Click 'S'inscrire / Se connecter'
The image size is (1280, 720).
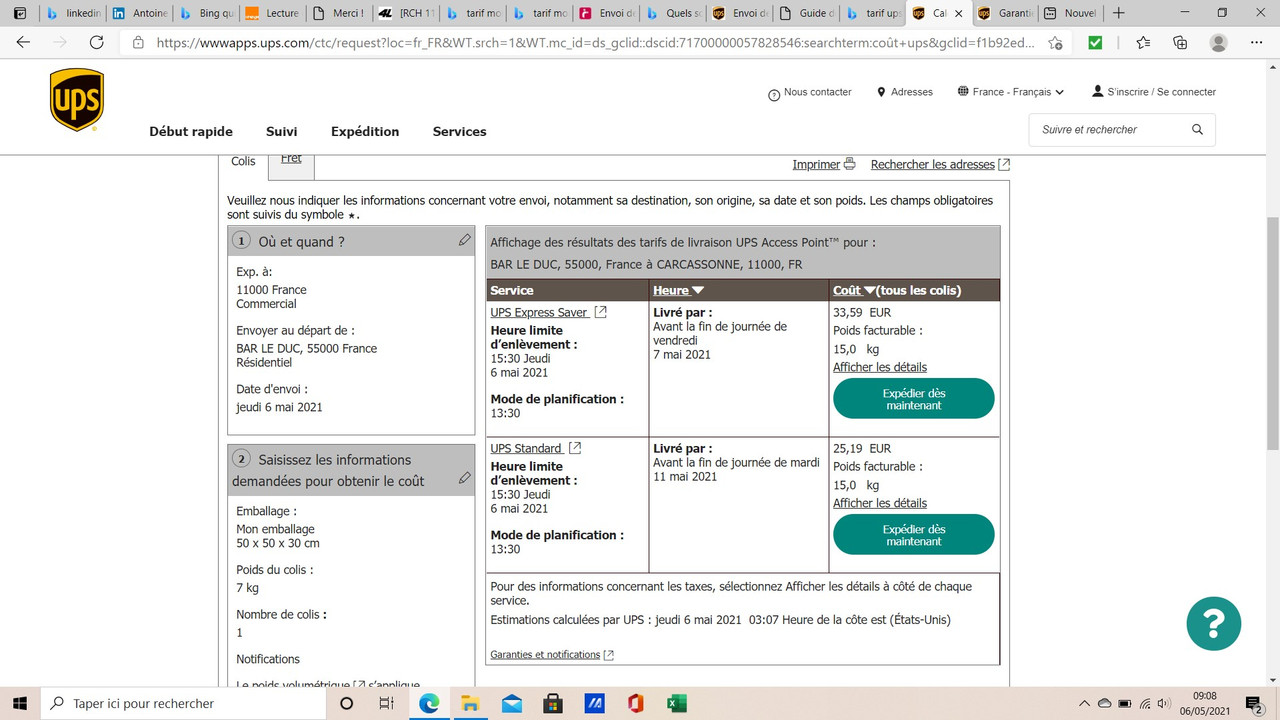tap(1154, 92)
